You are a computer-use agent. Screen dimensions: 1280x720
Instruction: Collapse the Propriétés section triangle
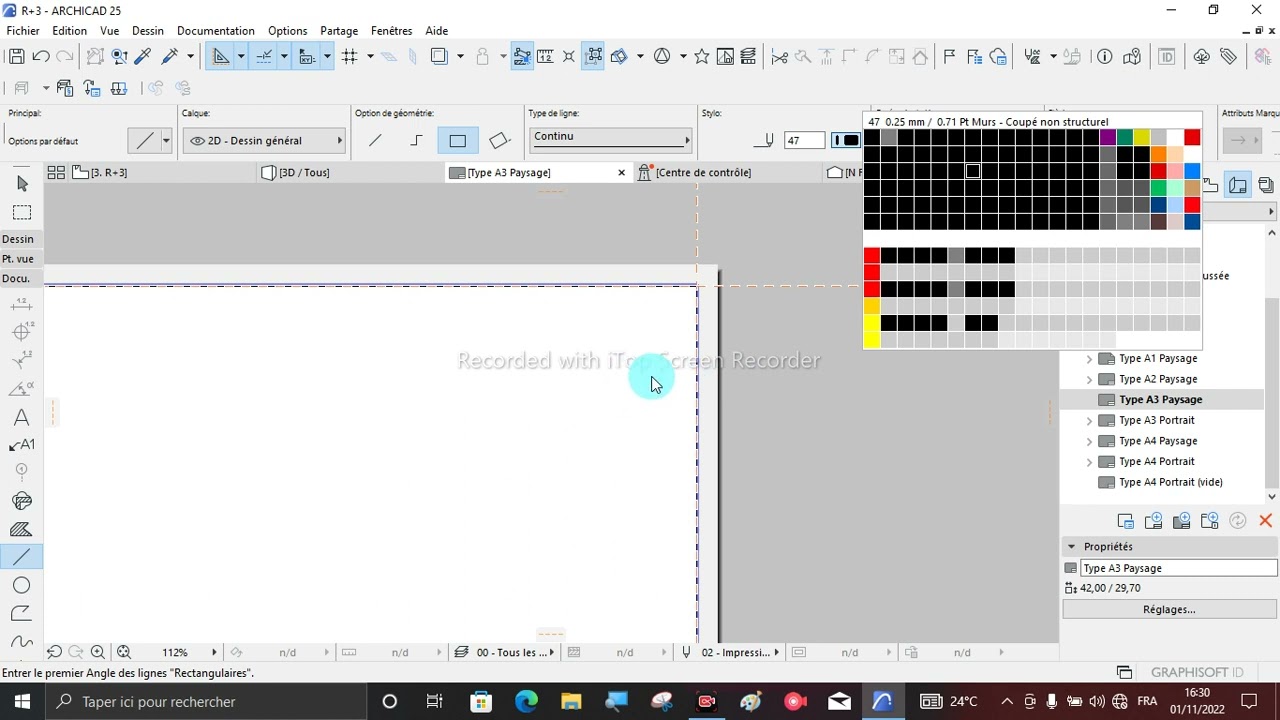coord(1071,547)
